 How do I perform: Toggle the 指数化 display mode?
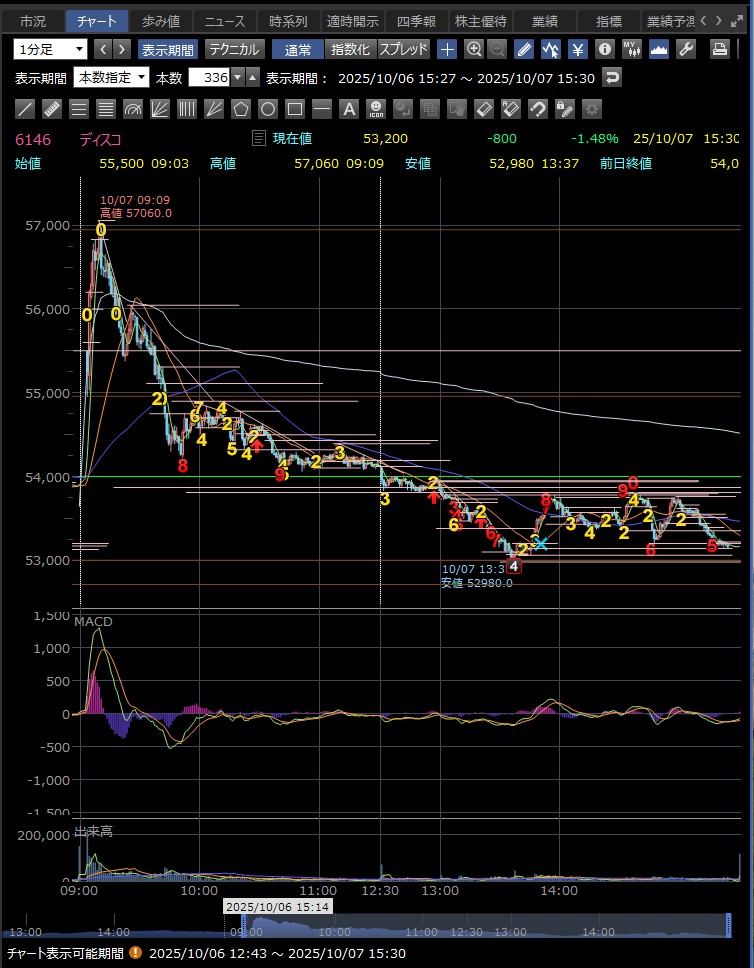350,49
